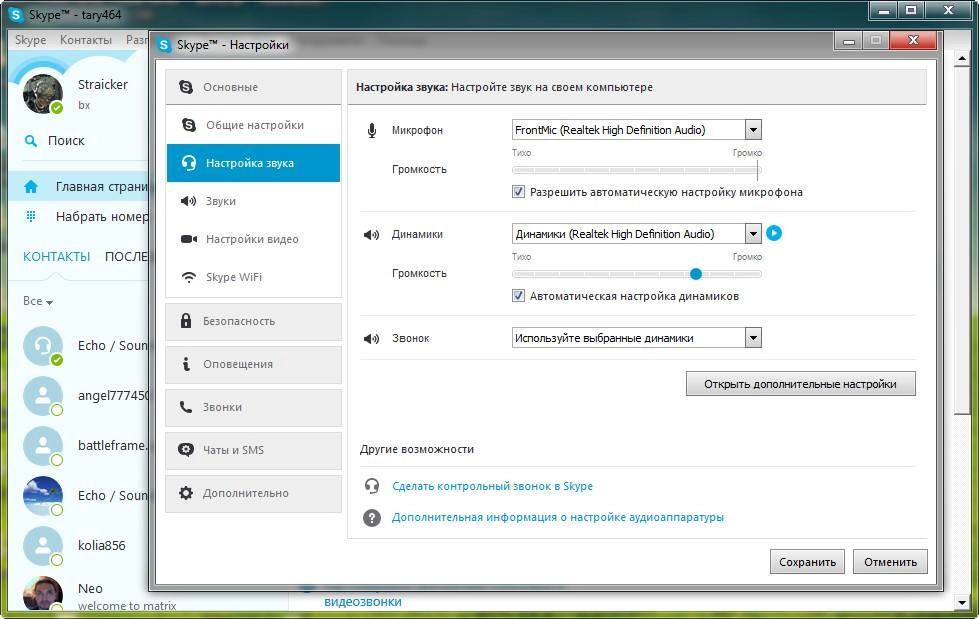This screenshot has height=619, width=979.
Task: Click the WiFi icon beside Skype WiFi
Action: click(189, 277)
